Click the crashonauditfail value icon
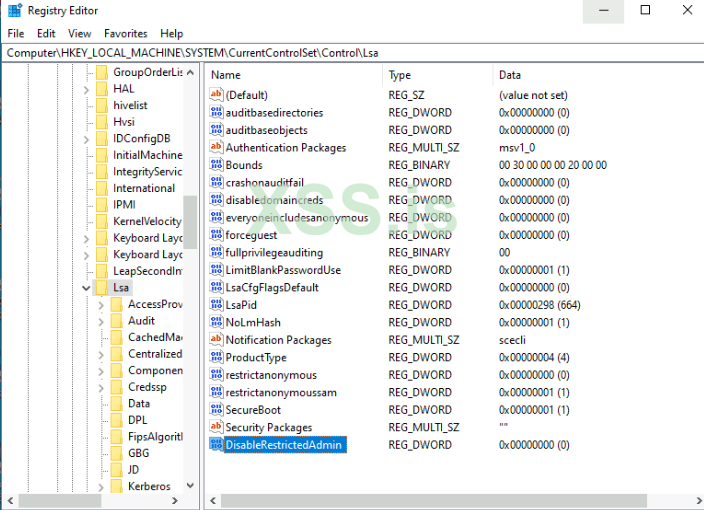Image resolution: width=704 pixels, height=510 pixels. point(216,182)
